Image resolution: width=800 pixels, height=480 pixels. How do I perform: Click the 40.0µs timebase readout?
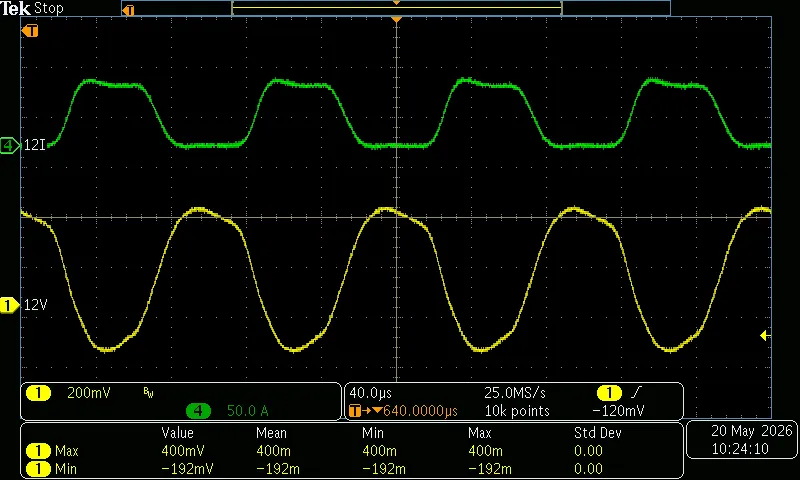tap(370, 393)
